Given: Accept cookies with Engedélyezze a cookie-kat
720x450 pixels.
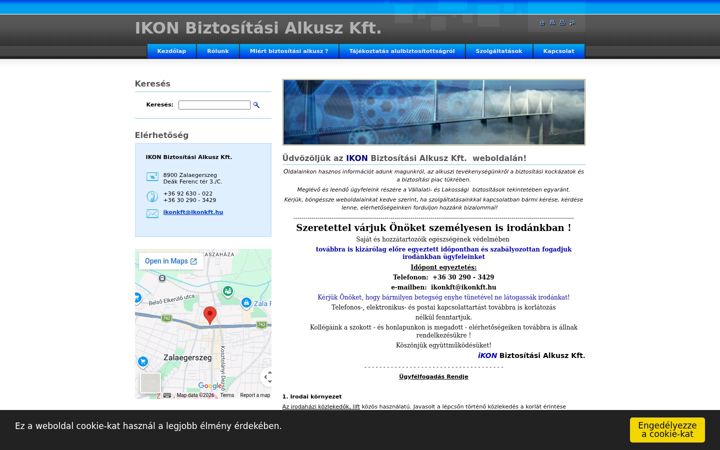Looking at the screenshot, I should click(x=667, y=430).
